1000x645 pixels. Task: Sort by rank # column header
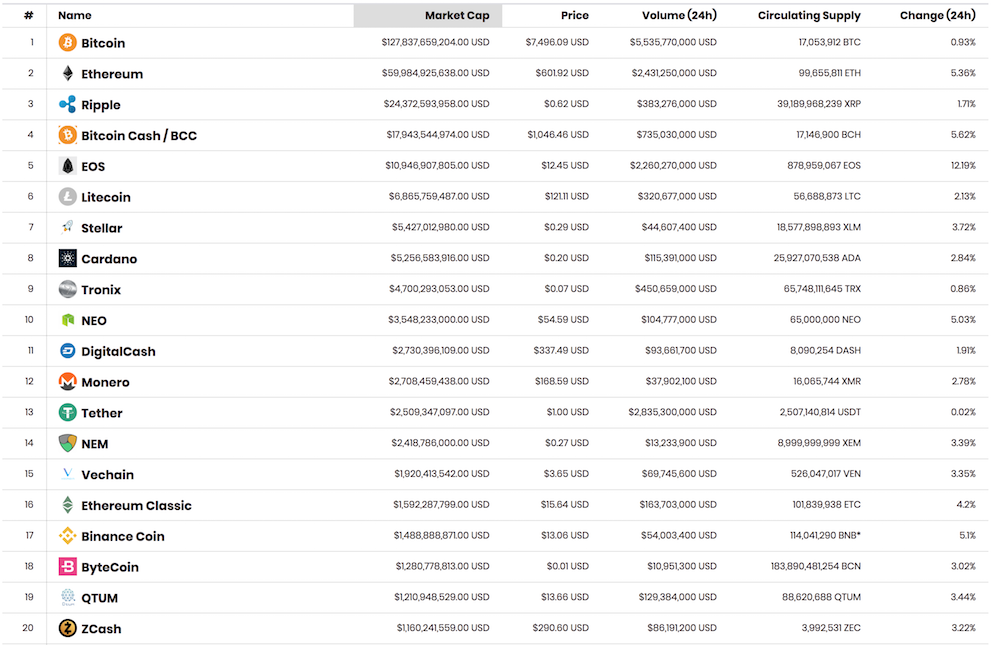29,15
